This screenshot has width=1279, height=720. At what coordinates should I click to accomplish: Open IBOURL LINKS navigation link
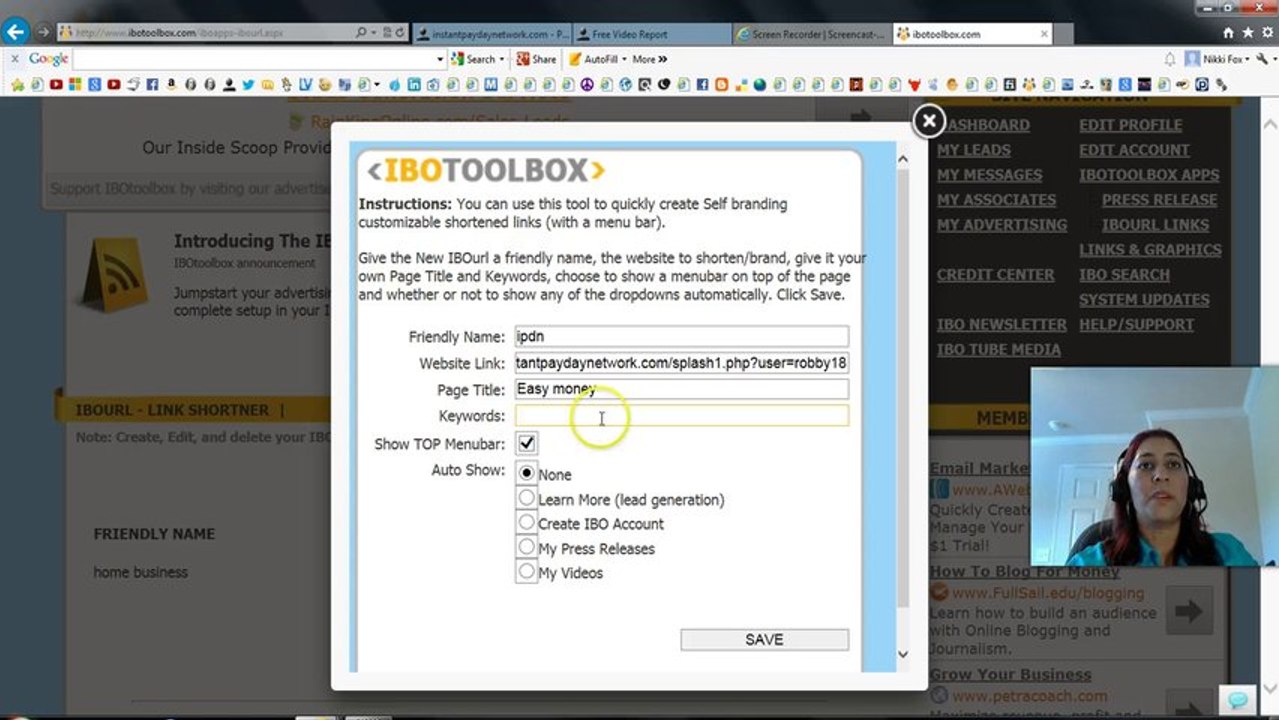point(1155,225)
